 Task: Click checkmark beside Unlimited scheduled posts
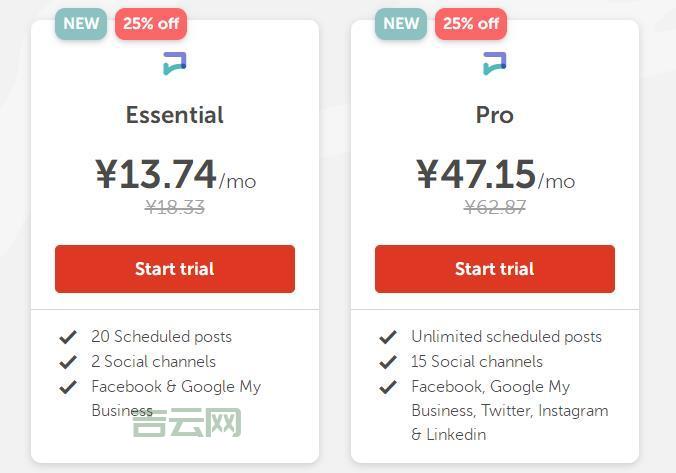[388, 337]
